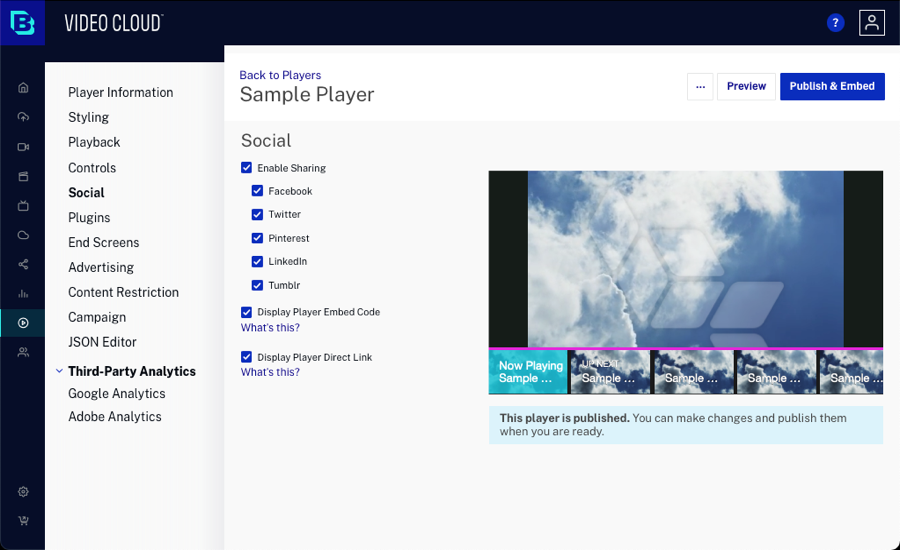This screenshot has width=900, height=550.
Task: Open the End Screens settings page
Action: (103, 242)
